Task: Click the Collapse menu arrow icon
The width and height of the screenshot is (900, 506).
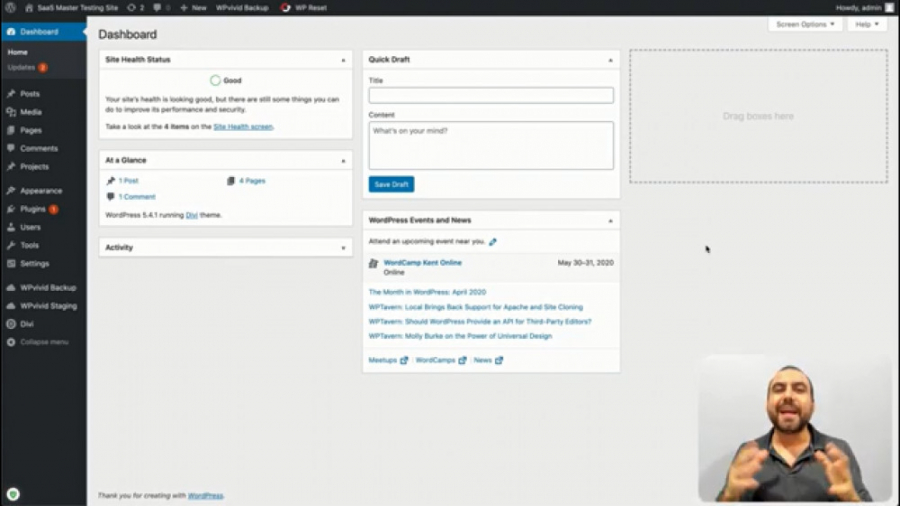Action: click(x=11, y=342)
